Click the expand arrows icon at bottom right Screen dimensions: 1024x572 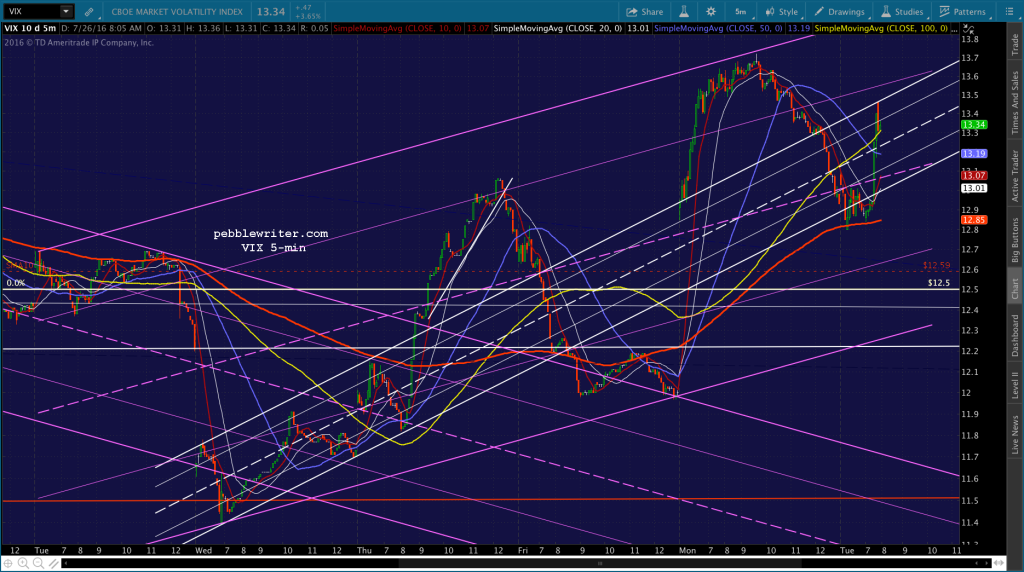tap(999, 563)
